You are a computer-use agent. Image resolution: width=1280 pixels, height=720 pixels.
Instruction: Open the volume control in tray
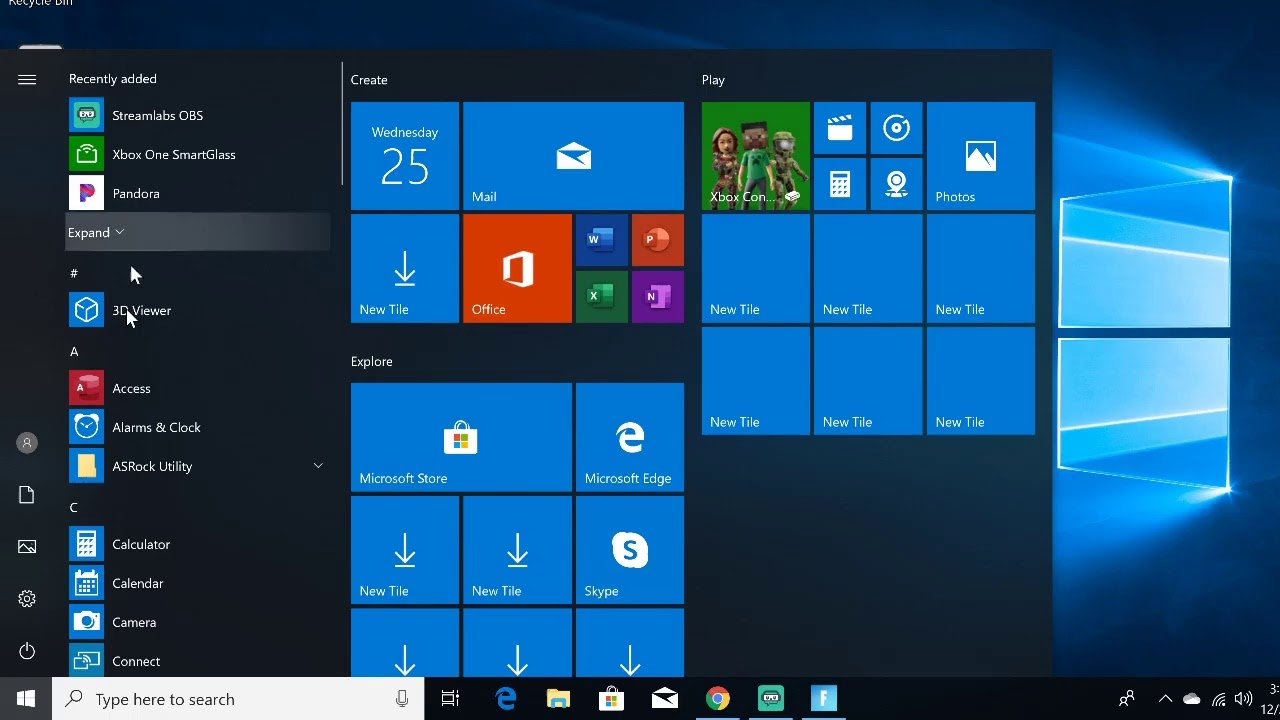pos(1243,699)
